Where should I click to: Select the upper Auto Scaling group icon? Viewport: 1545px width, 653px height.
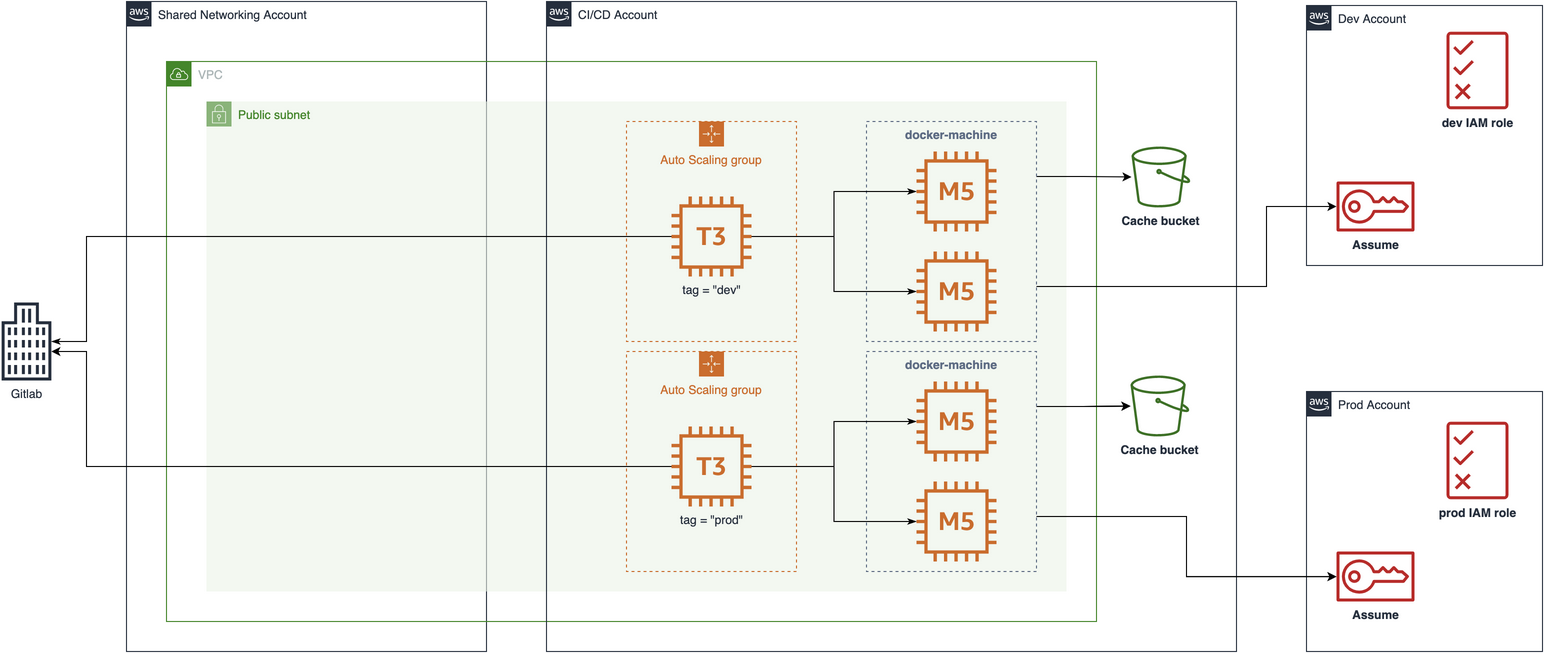(x=711, y=134)
